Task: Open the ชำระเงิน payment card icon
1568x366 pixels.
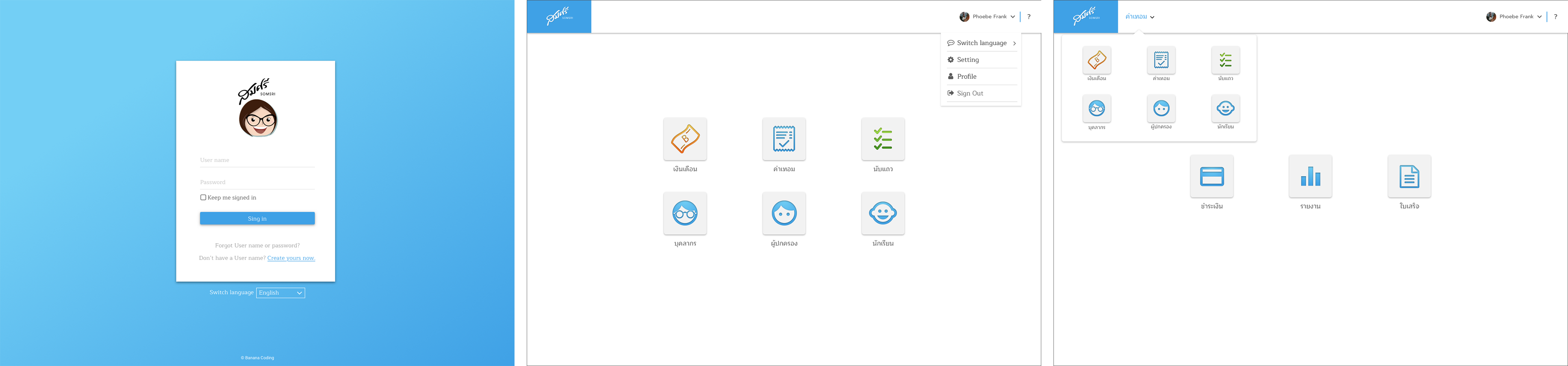Action: 1211,176
